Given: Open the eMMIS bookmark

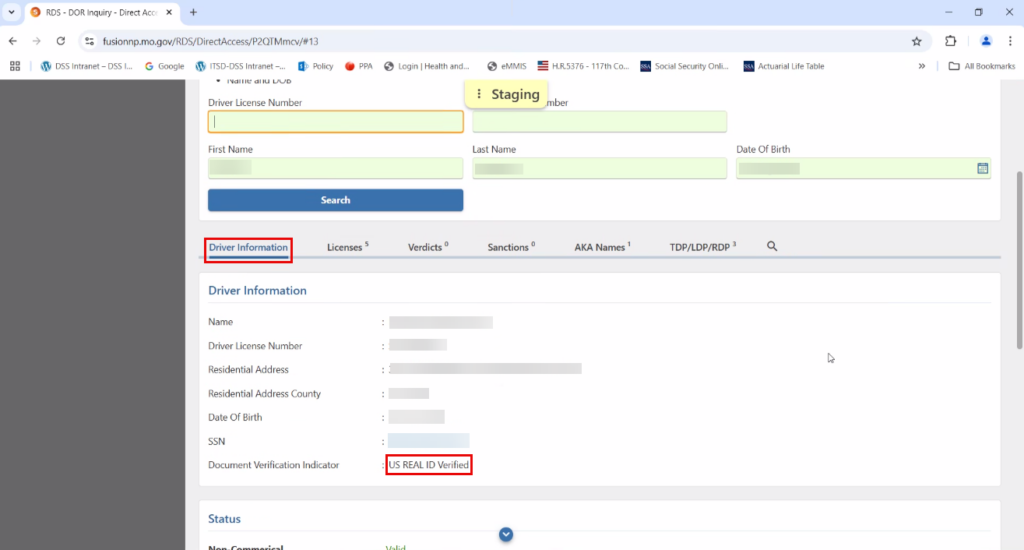Looking at the screenshot, I should click(x=507, y=66).
